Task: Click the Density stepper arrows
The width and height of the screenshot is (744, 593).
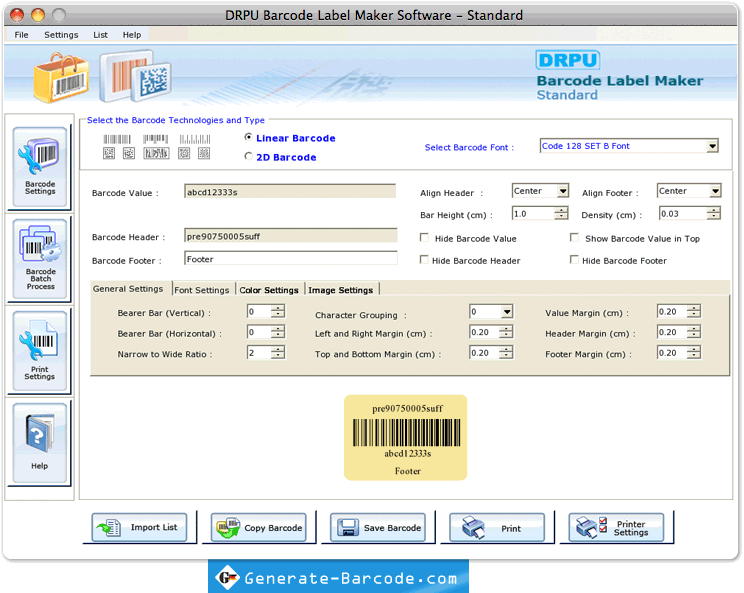Action: [x=713, y=213]
